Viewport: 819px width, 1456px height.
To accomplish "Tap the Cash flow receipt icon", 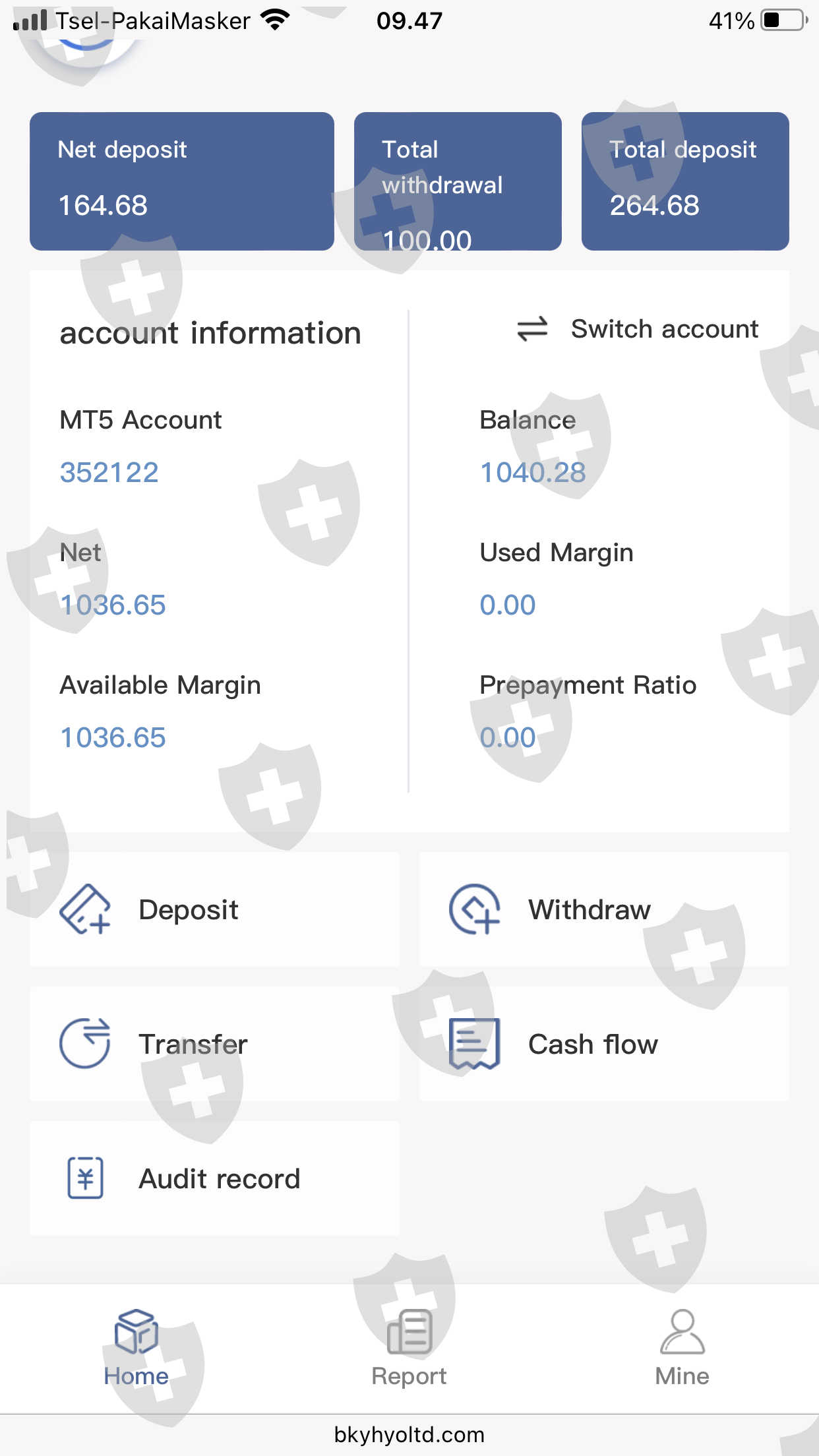I will click(x=474, y=1043).
